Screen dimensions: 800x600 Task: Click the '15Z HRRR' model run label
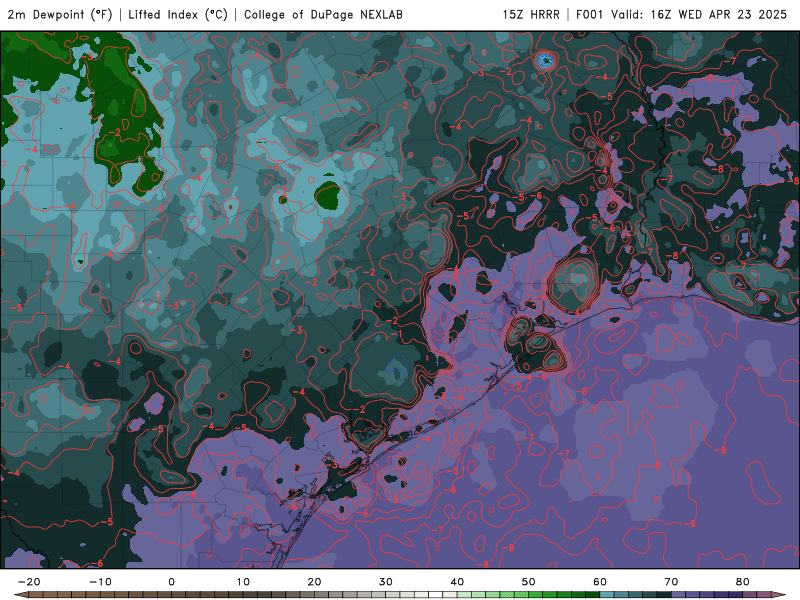pyautogui.click(x=531, y=14)
